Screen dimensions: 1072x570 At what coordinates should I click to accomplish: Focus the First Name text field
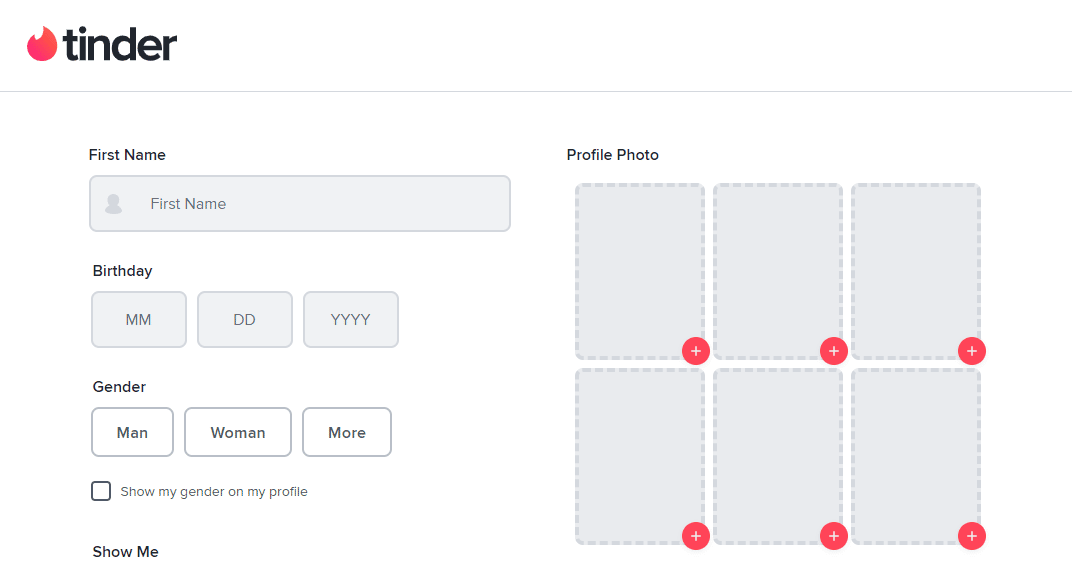[300, 204]
